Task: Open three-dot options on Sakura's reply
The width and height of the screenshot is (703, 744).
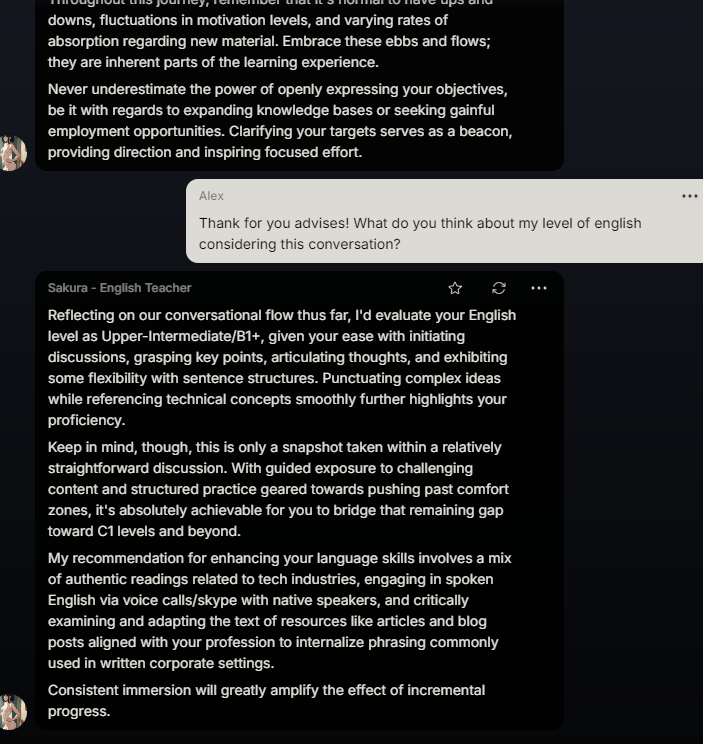Action: coord(539,288)
